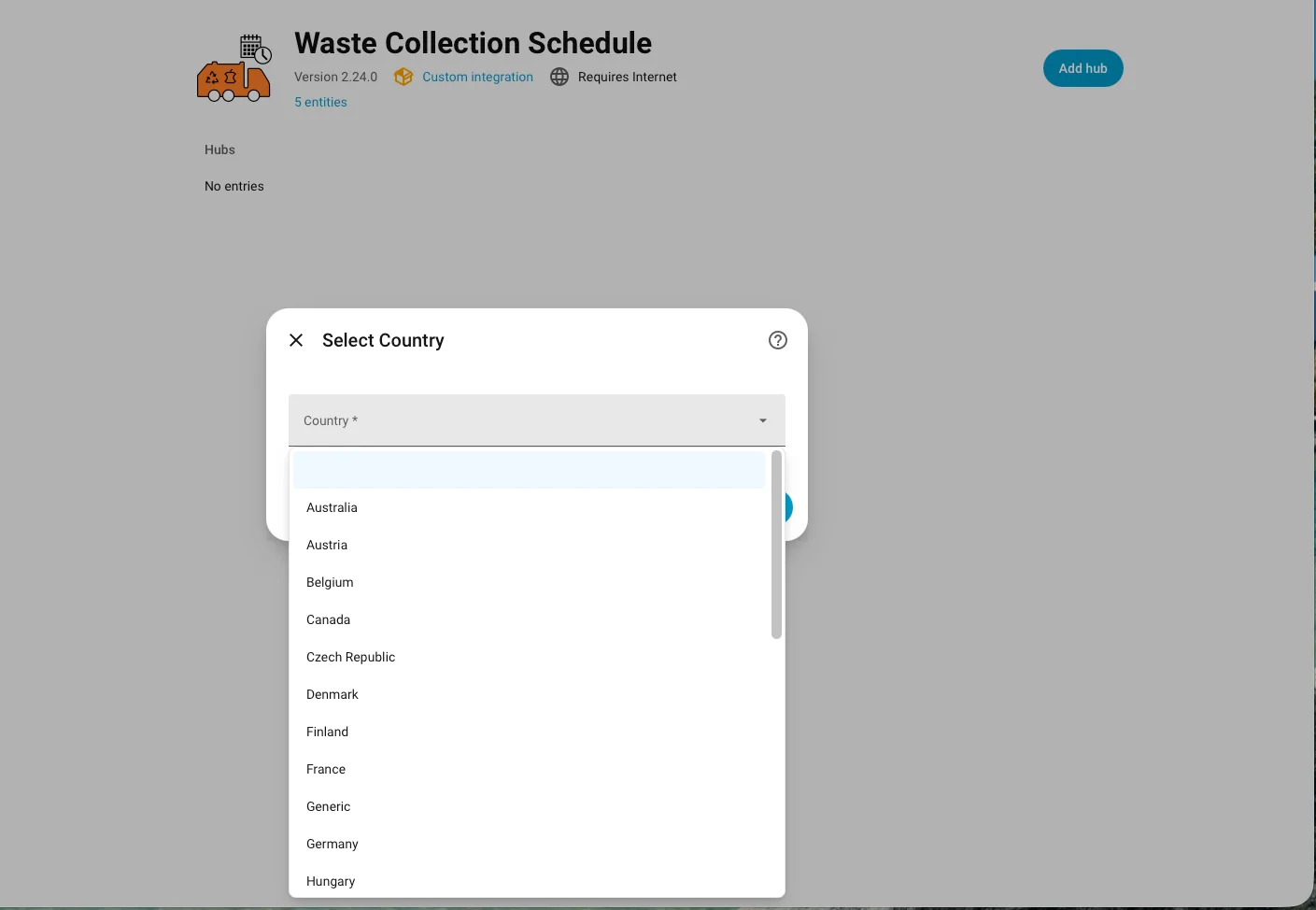The width and height of the screenshot is (1316, 910).
Task: Pick Finland in country list
Action: (x=529, y=732)
